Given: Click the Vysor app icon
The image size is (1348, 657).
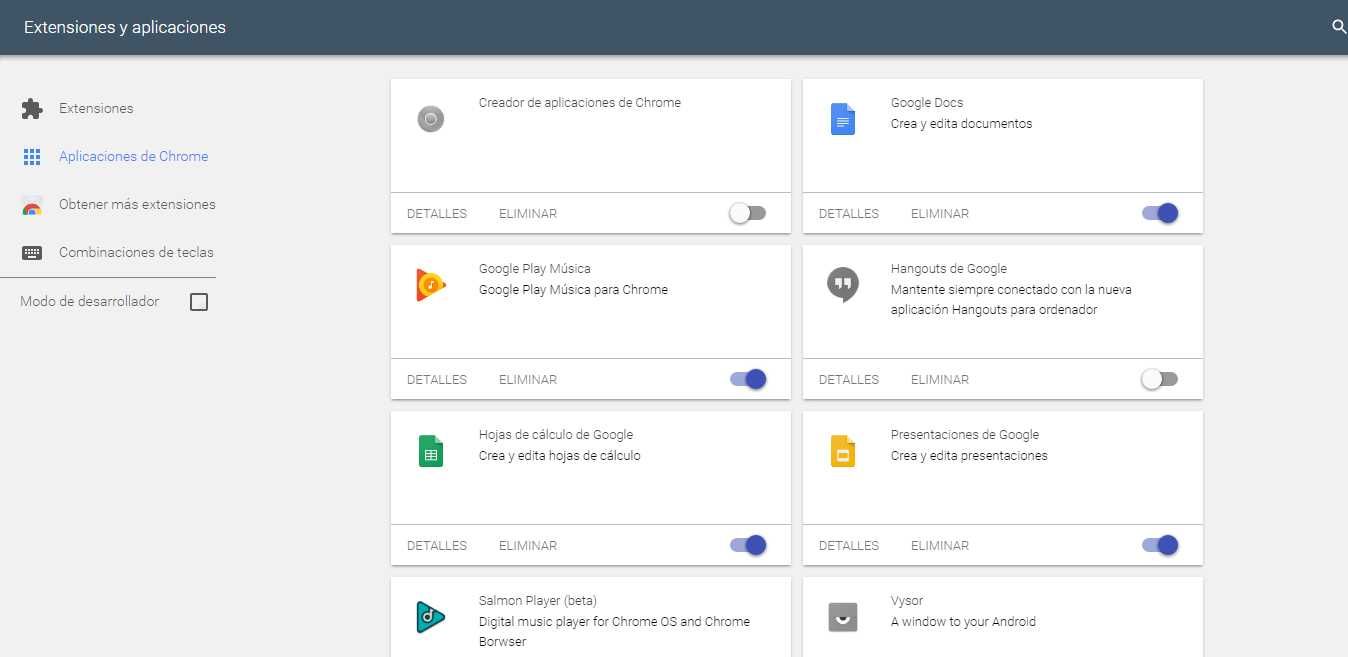Looking at the screenshot, I should click(843, 617).
